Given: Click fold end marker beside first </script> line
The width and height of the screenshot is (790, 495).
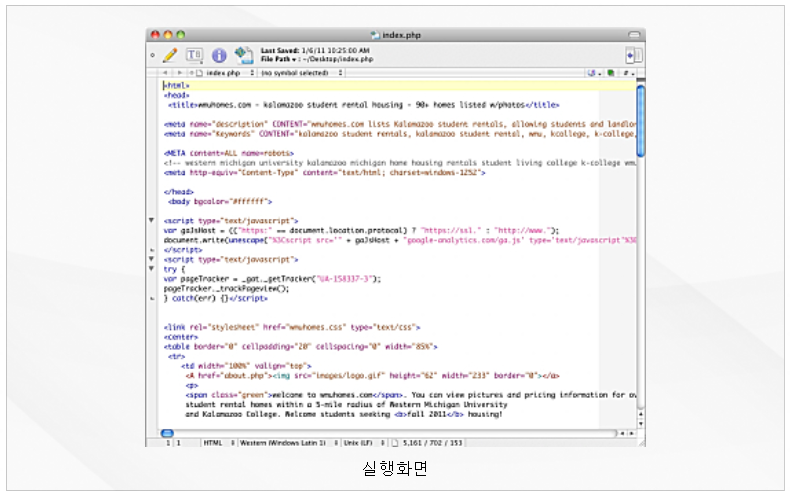Looking at the screenshot, I should [x=152, y=250].
